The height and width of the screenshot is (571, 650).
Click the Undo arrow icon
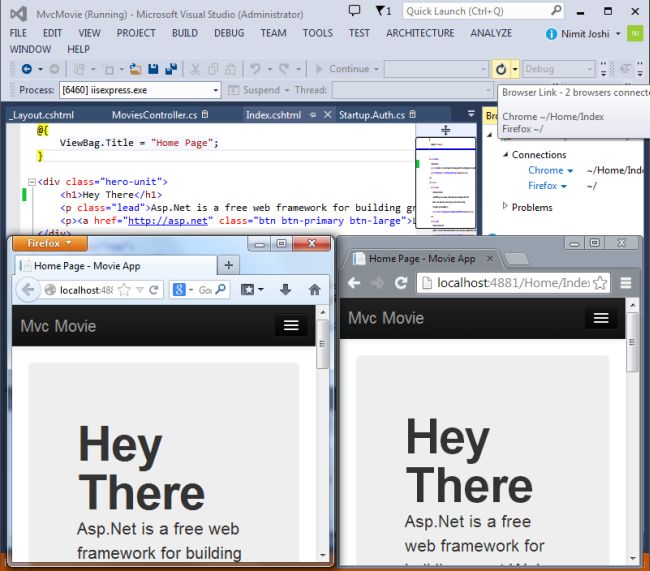[x=255, y=69]
